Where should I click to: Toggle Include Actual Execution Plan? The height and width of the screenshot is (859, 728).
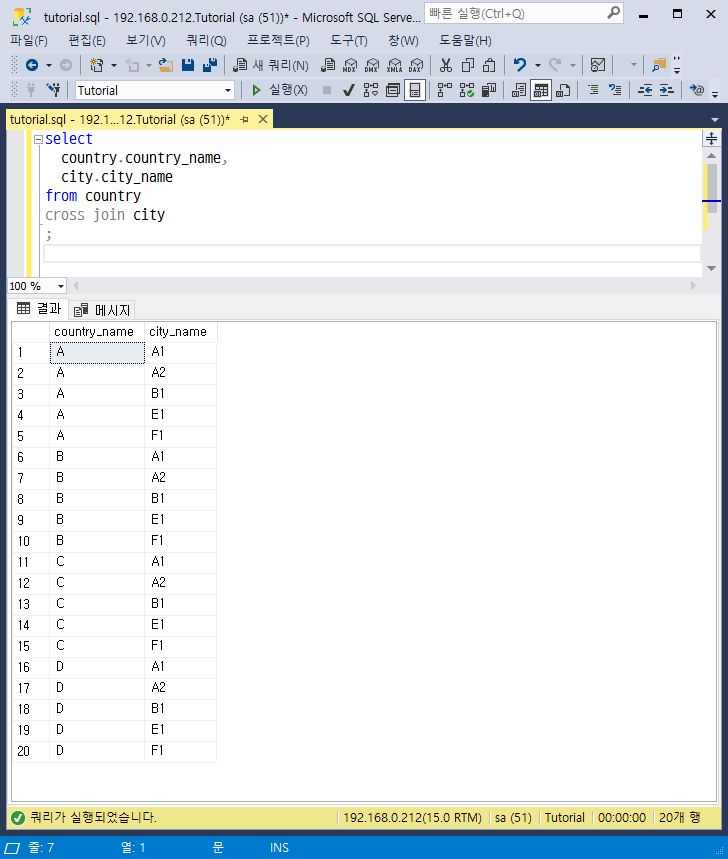444,90
